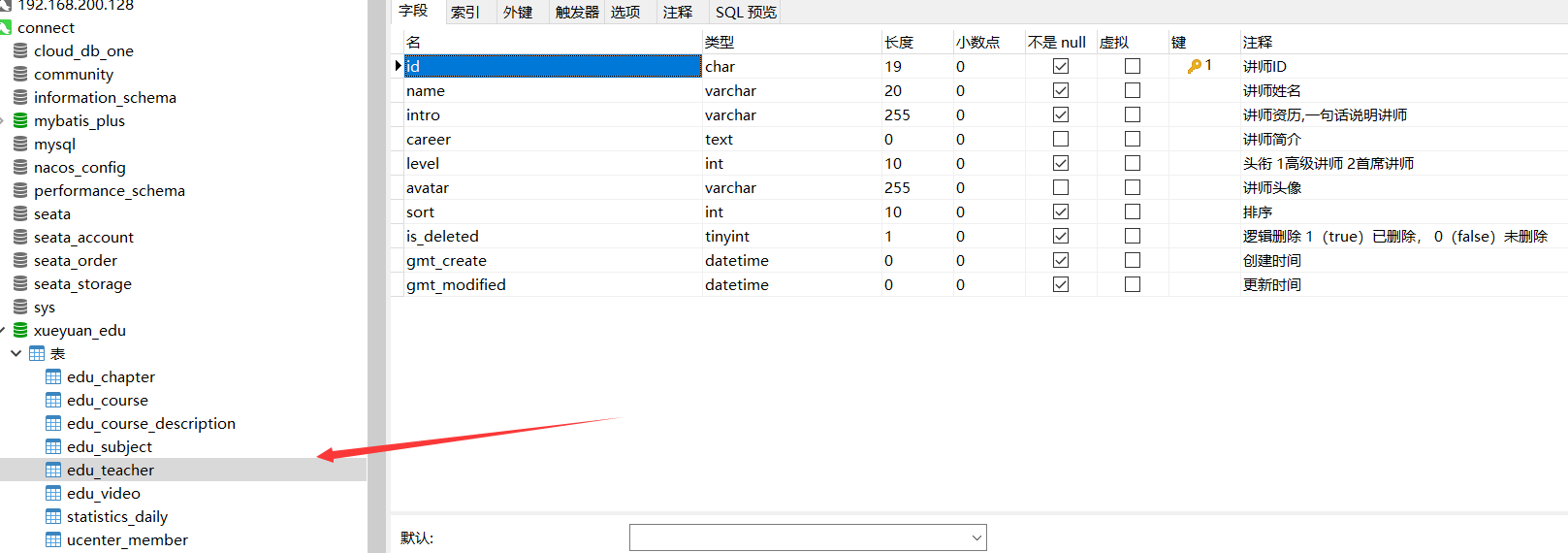Image resolution: width=1568 pixels, height=553 pixels.
Task: Toggle not-null checkbox for career field
Action: (x=1061, y=140)
